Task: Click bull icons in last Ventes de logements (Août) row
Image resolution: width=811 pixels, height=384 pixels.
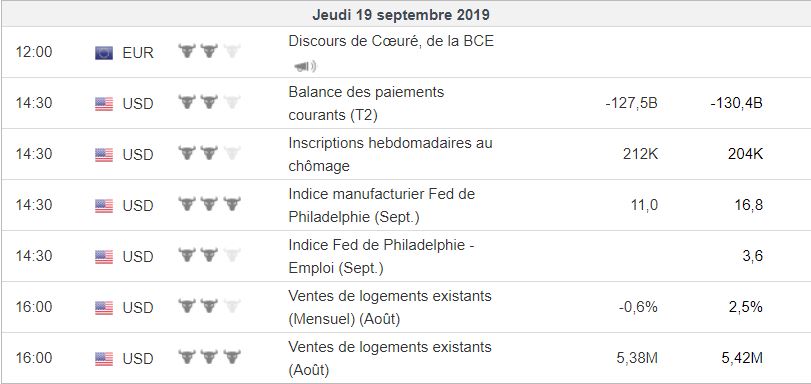Action: 209,357
